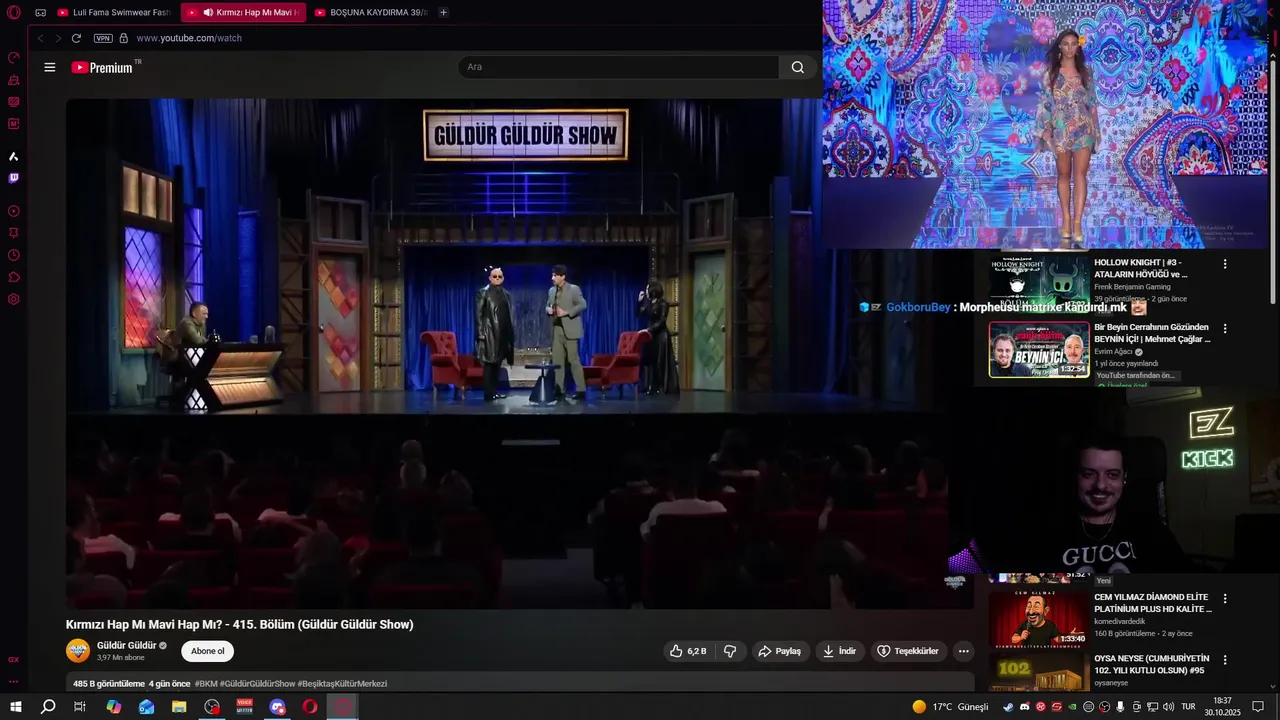
Task: Switch to Luli Fama Swimwear tab
Action: point(115,12)
